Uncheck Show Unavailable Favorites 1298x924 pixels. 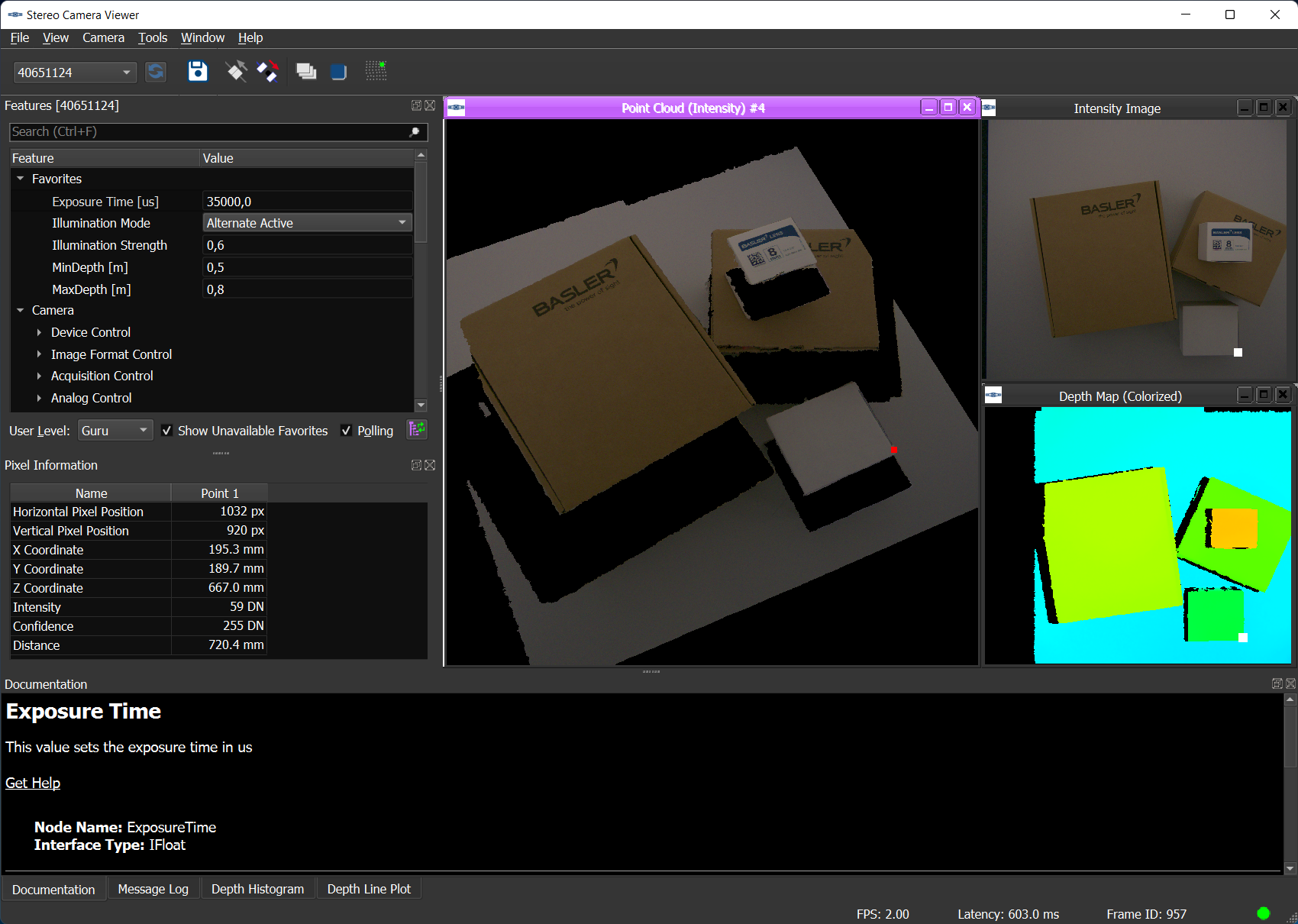[167, 431]
